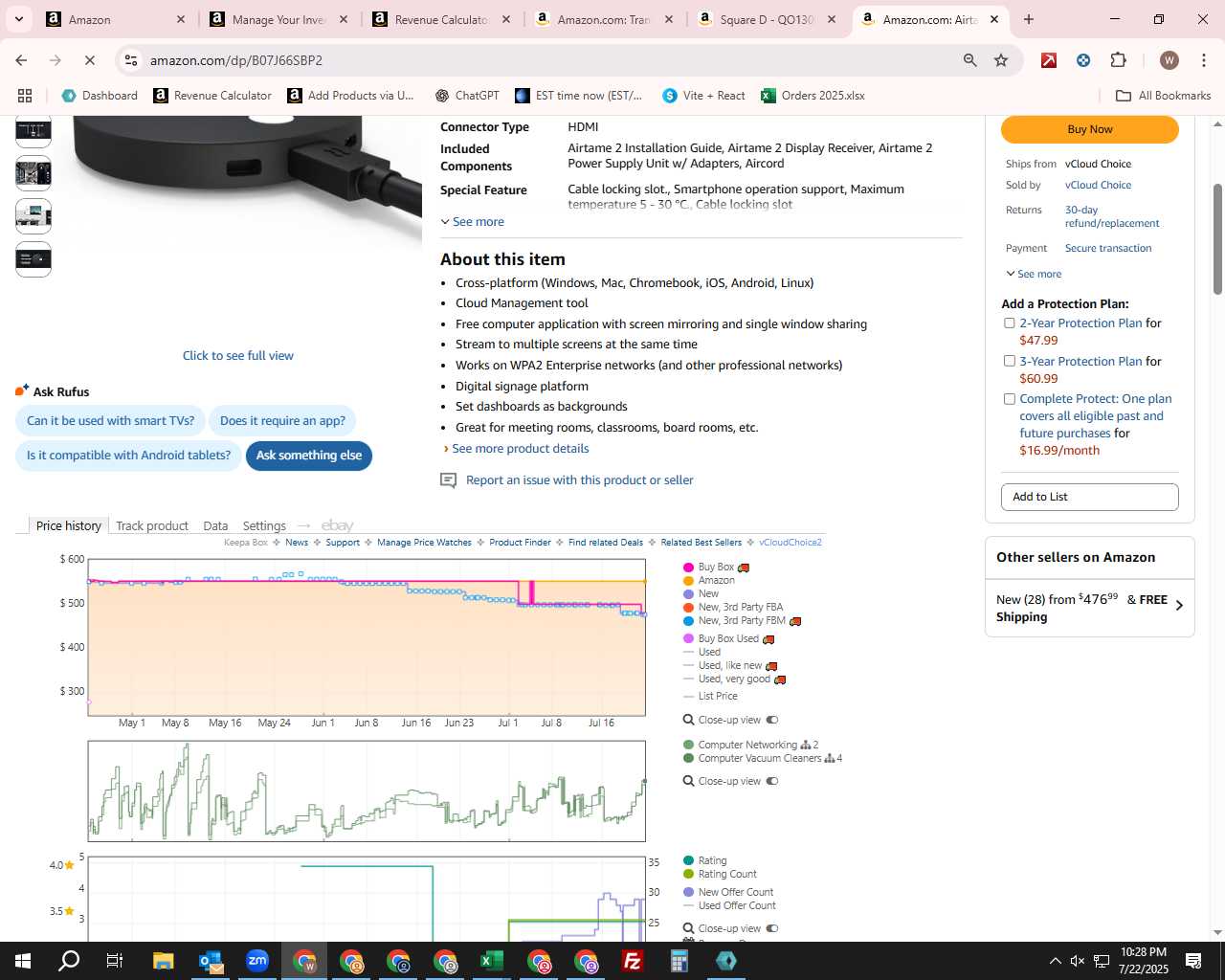Open the Extensions puzzle icon
The image size is (1225, 980).
coord(1118,60)
